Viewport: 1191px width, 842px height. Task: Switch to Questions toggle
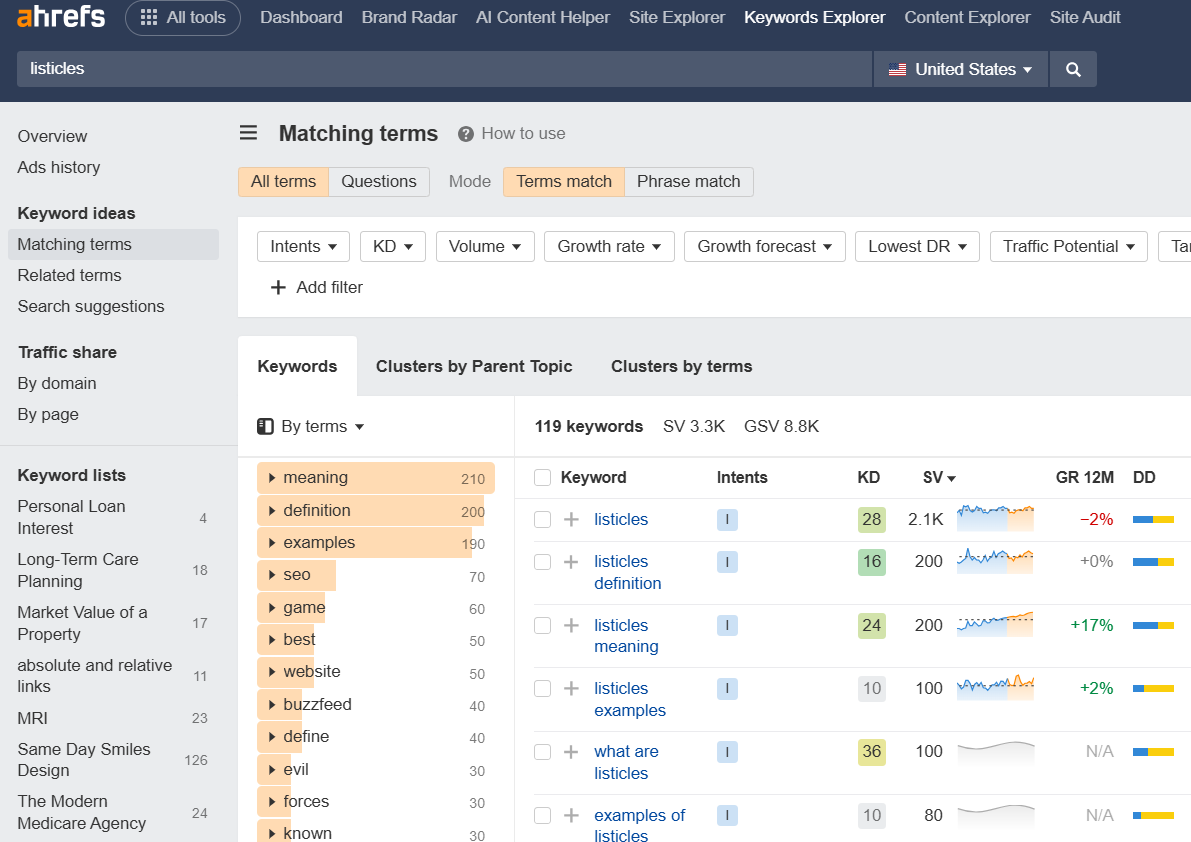tap(378, 181)
